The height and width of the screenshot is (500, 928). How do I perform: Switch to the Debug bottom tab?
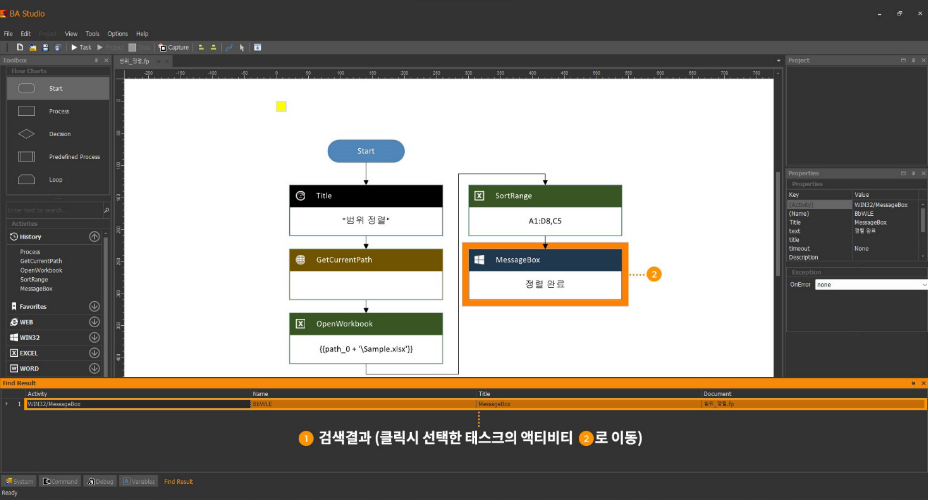101,482
